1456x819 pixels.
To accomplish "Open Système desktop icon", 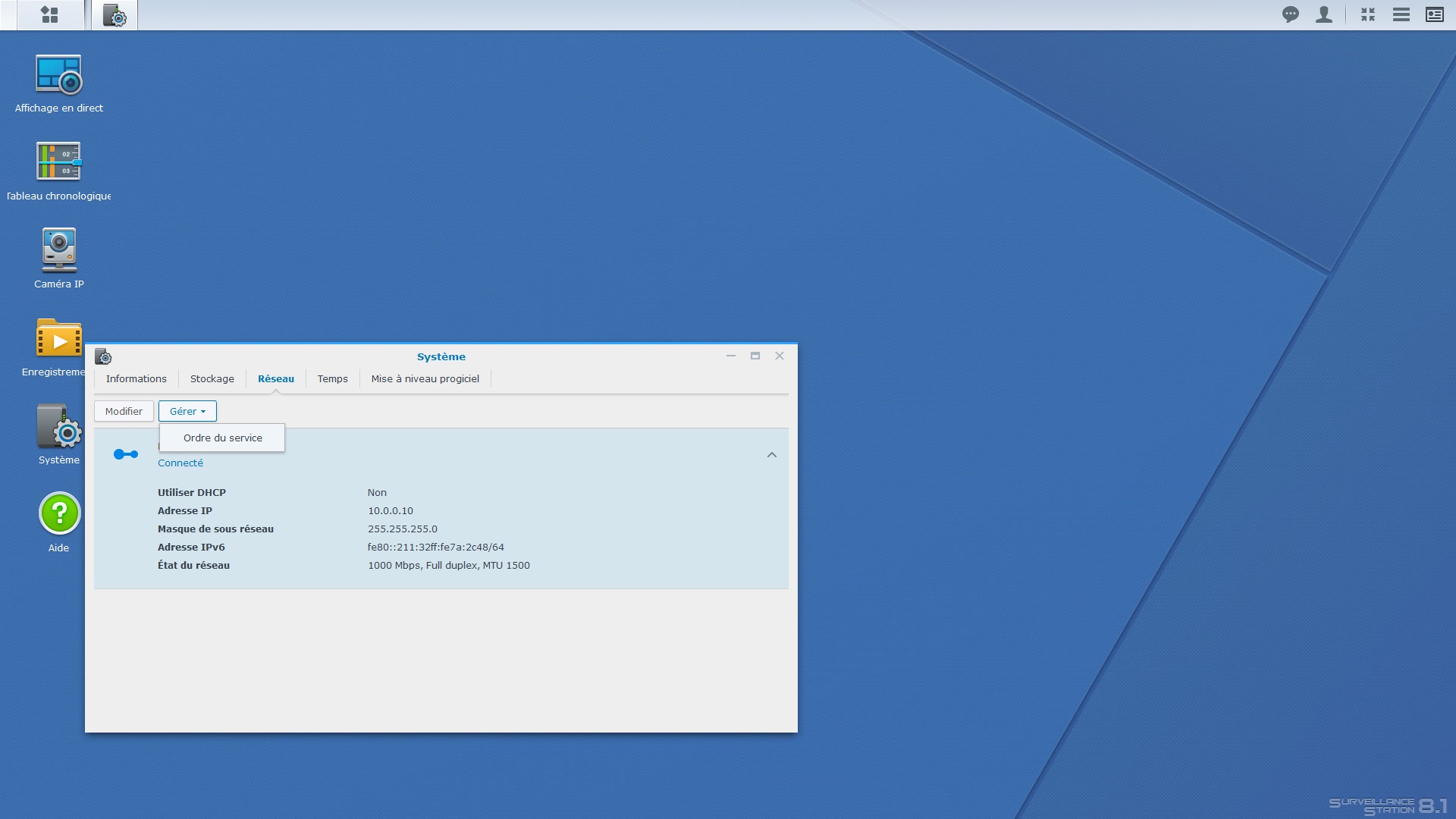I will tap(59, 435).
